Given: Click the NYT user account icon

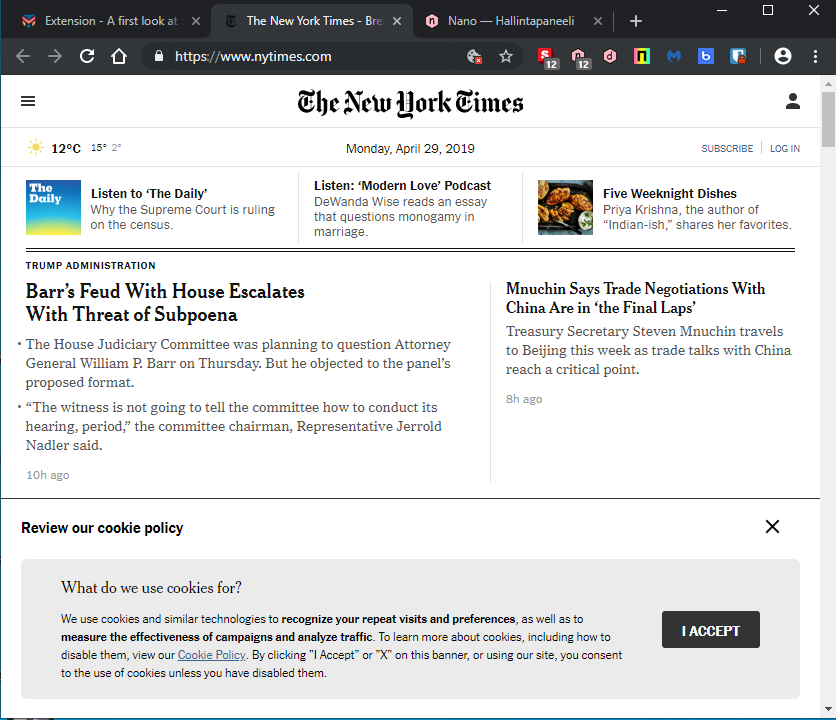Looking at the screenshot, I should [792, 101].
